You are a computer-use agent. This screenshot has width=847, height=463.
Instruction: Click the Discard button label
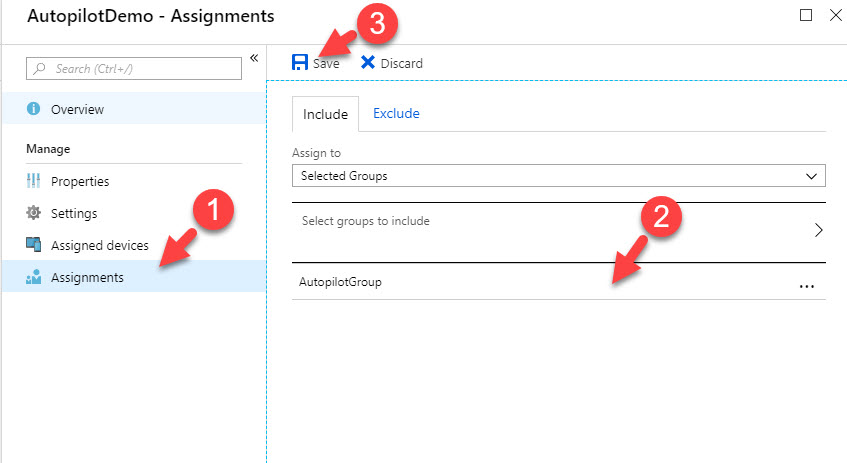coord(401,63)
